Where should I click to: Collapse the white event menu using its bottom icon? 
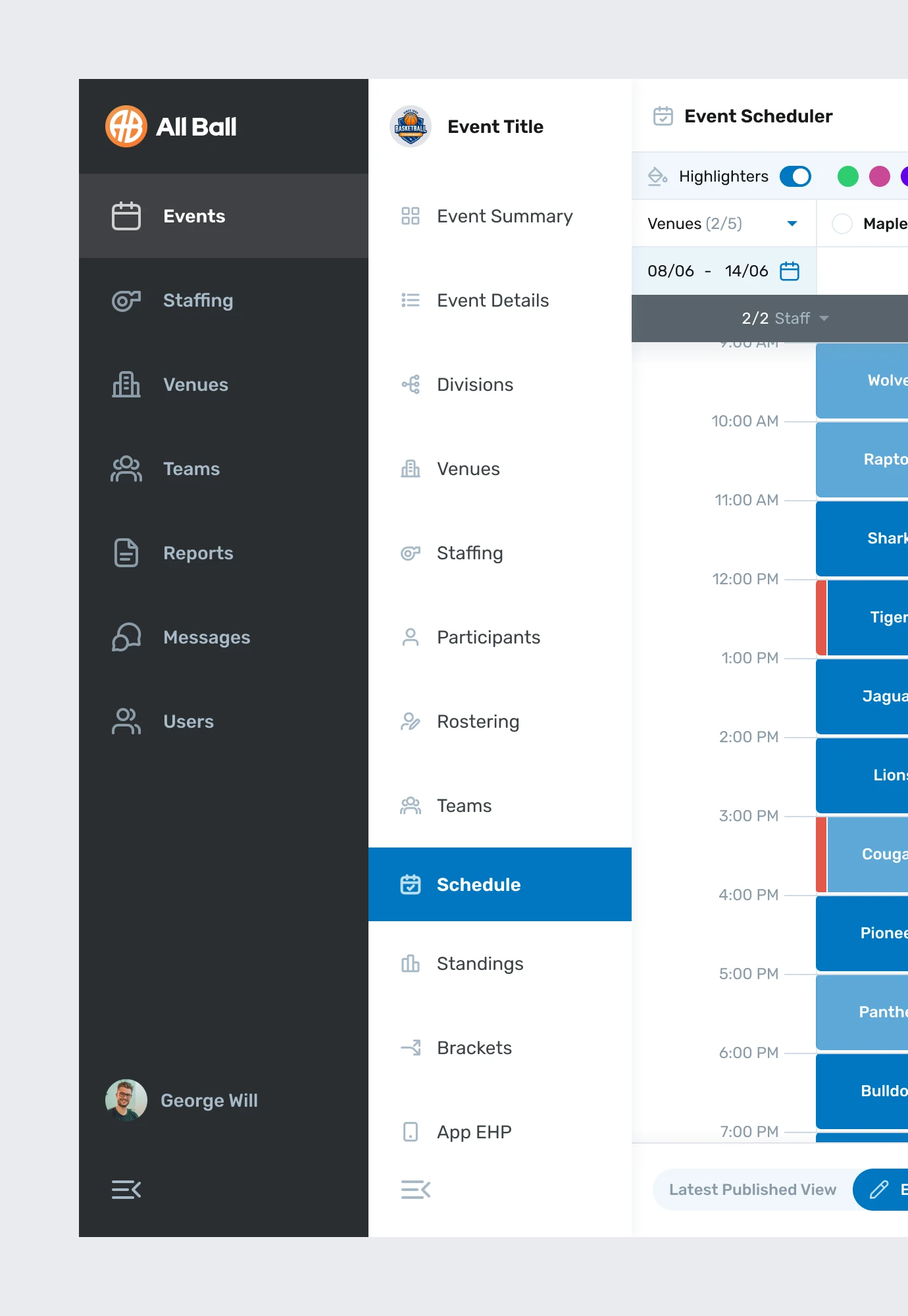click(x=416, y=1190)
